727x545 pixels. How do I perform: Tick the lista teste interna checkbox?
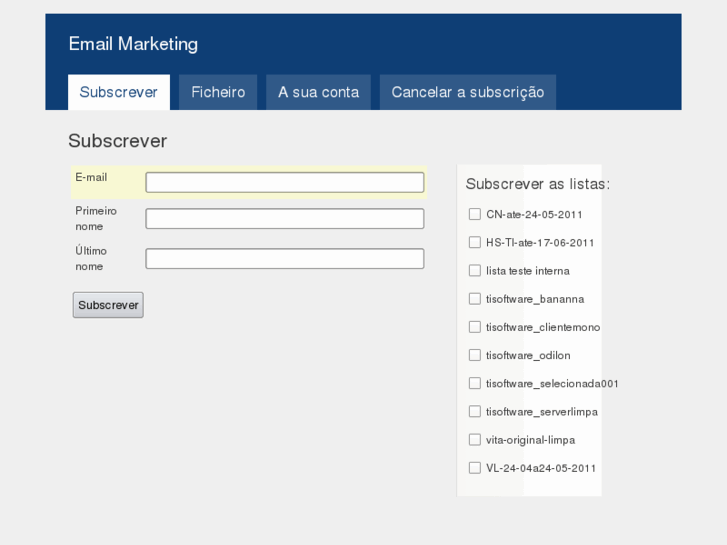click(475, 270)
